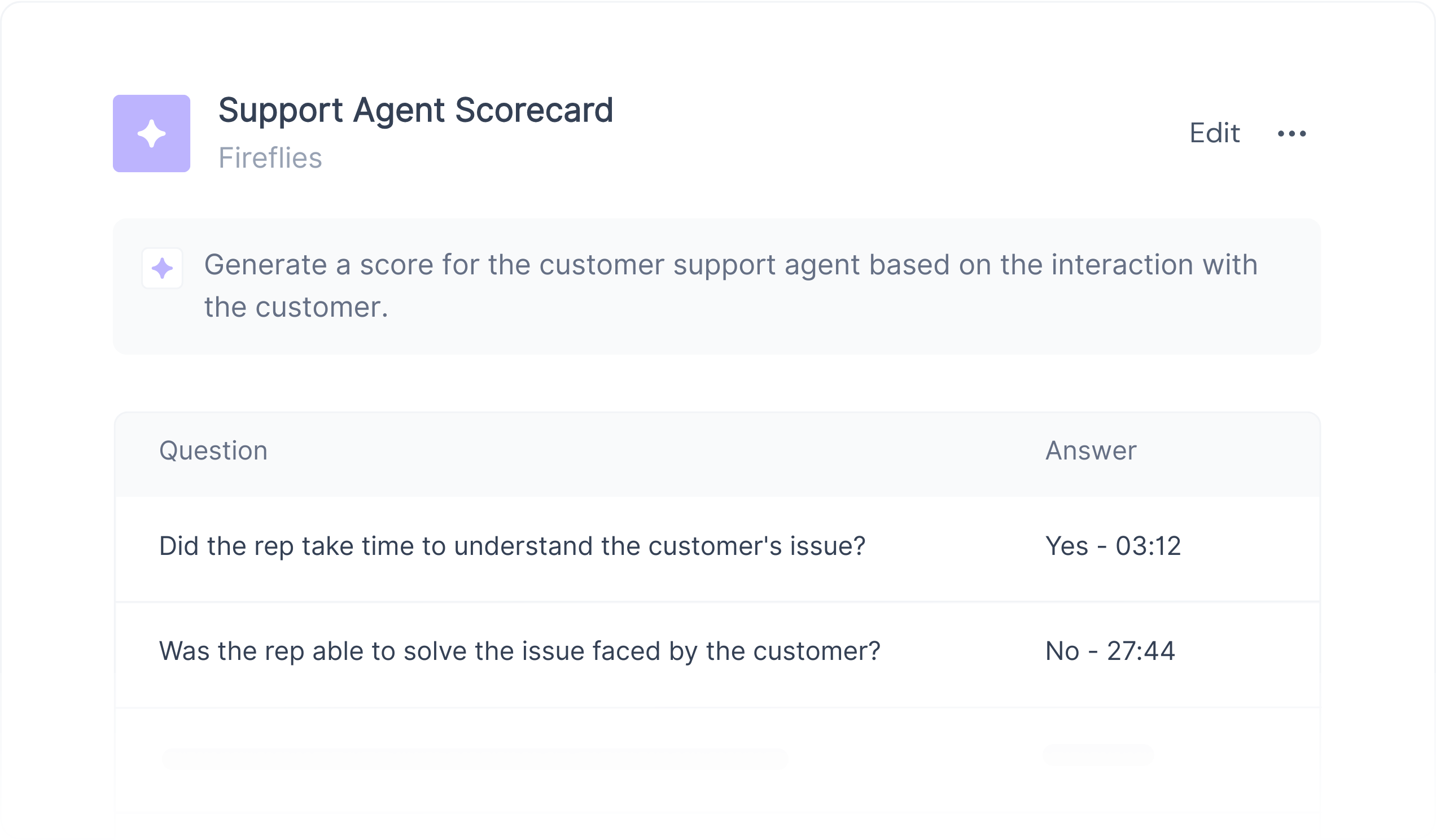Click the loading placeholder answer in third row
This screenshot has height=840, width=1436.
[1097, 755]
